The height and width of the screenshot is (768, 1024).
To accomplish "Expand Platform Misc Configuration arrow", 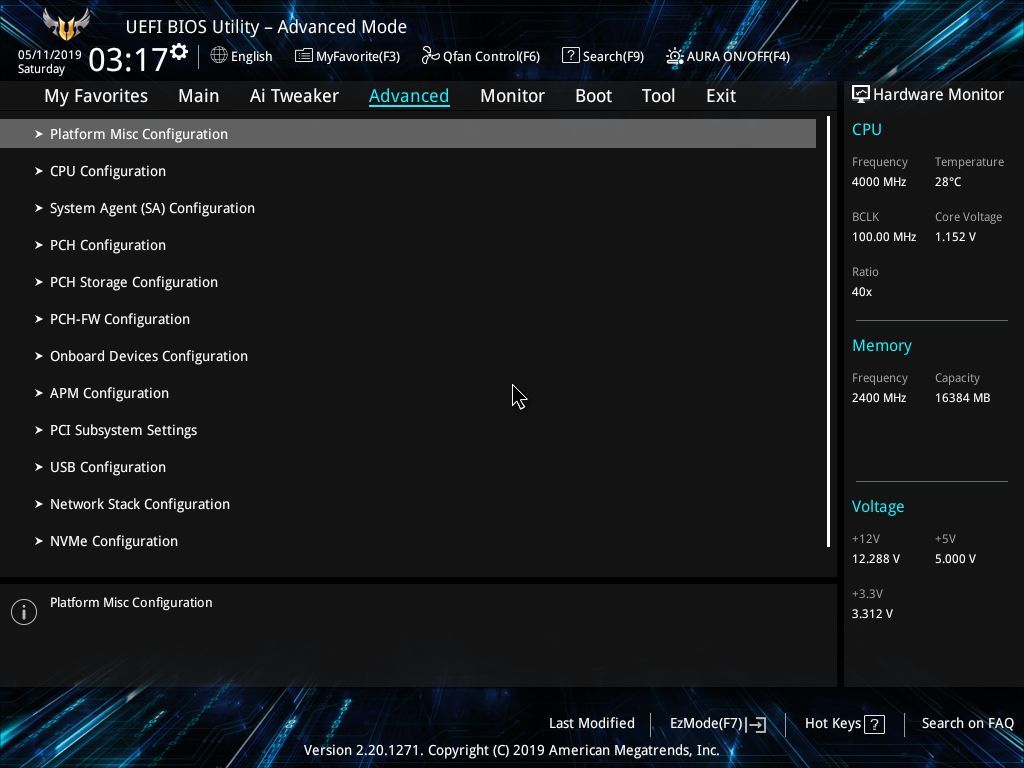I will coord(39,134).
